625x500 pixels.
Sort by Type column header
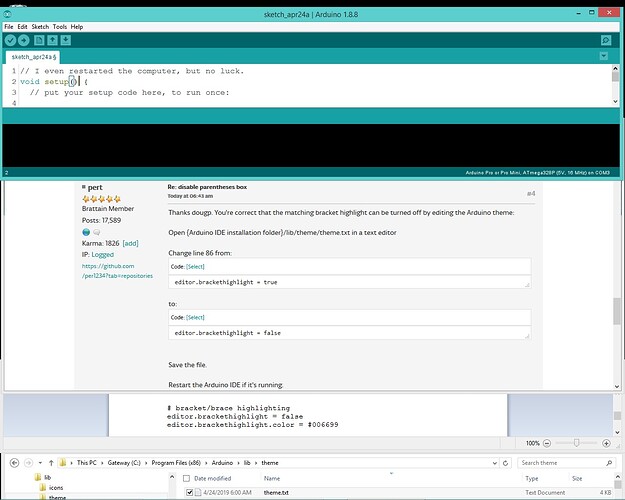531,478
